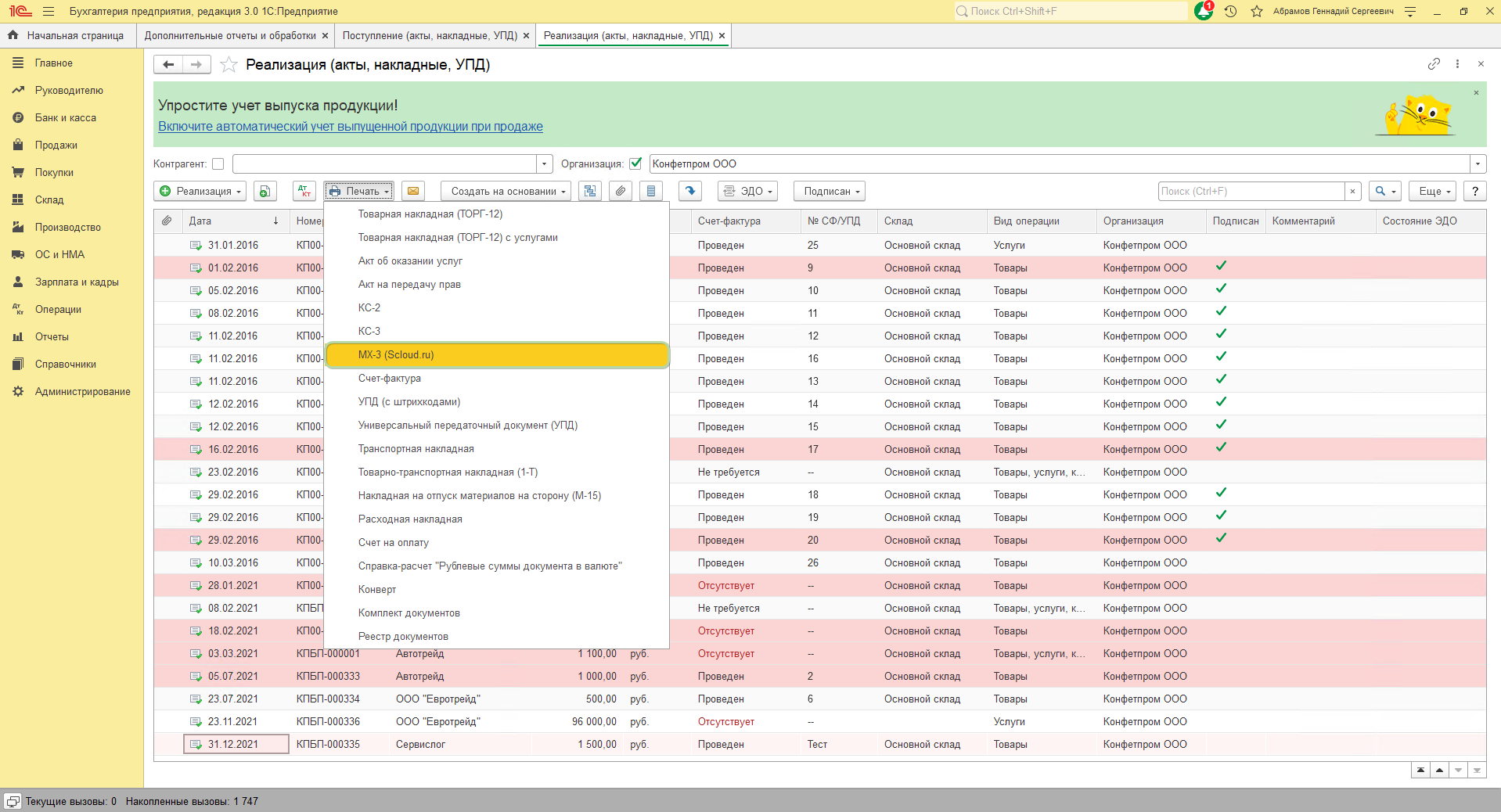
Task: Uncheck the Организация filter checkbox
Action: (x=635, y=164)
